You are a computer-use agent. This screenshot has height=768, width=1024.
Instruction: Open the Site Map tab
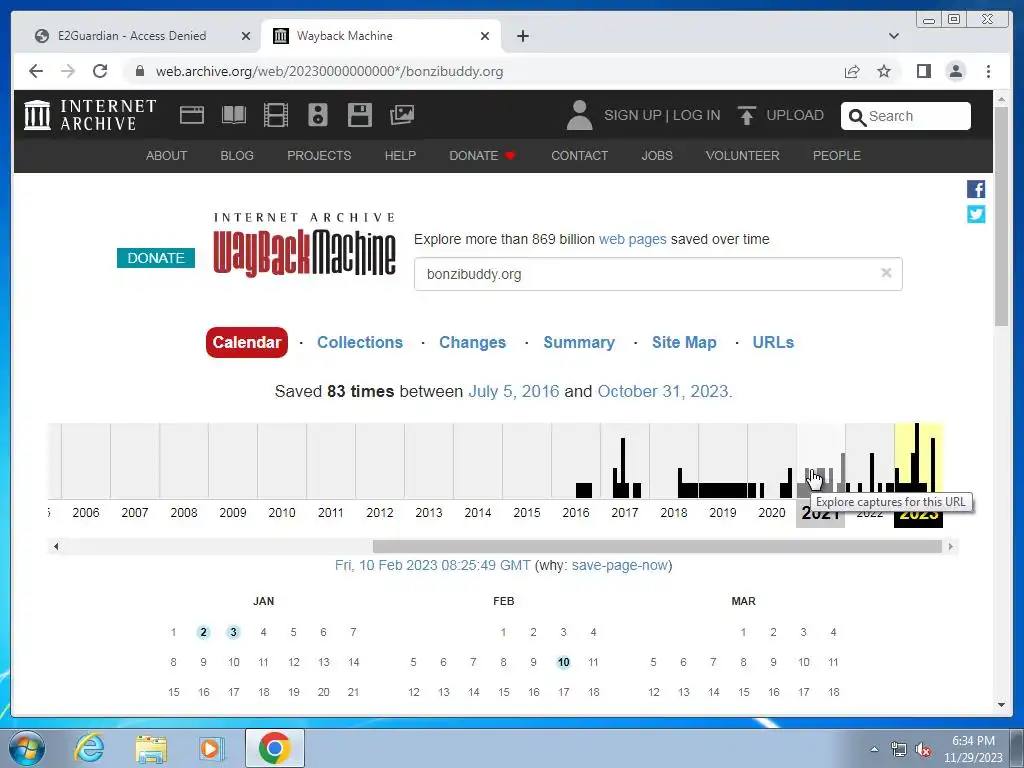click(x=684, y=342)
